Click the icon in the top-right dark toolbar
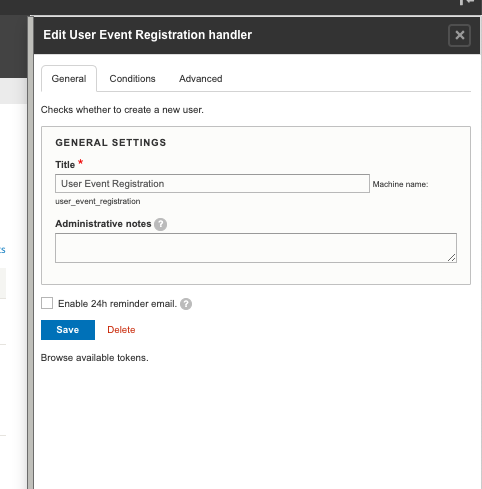Viewport: 482px width, 489px height. coord(467,2)
